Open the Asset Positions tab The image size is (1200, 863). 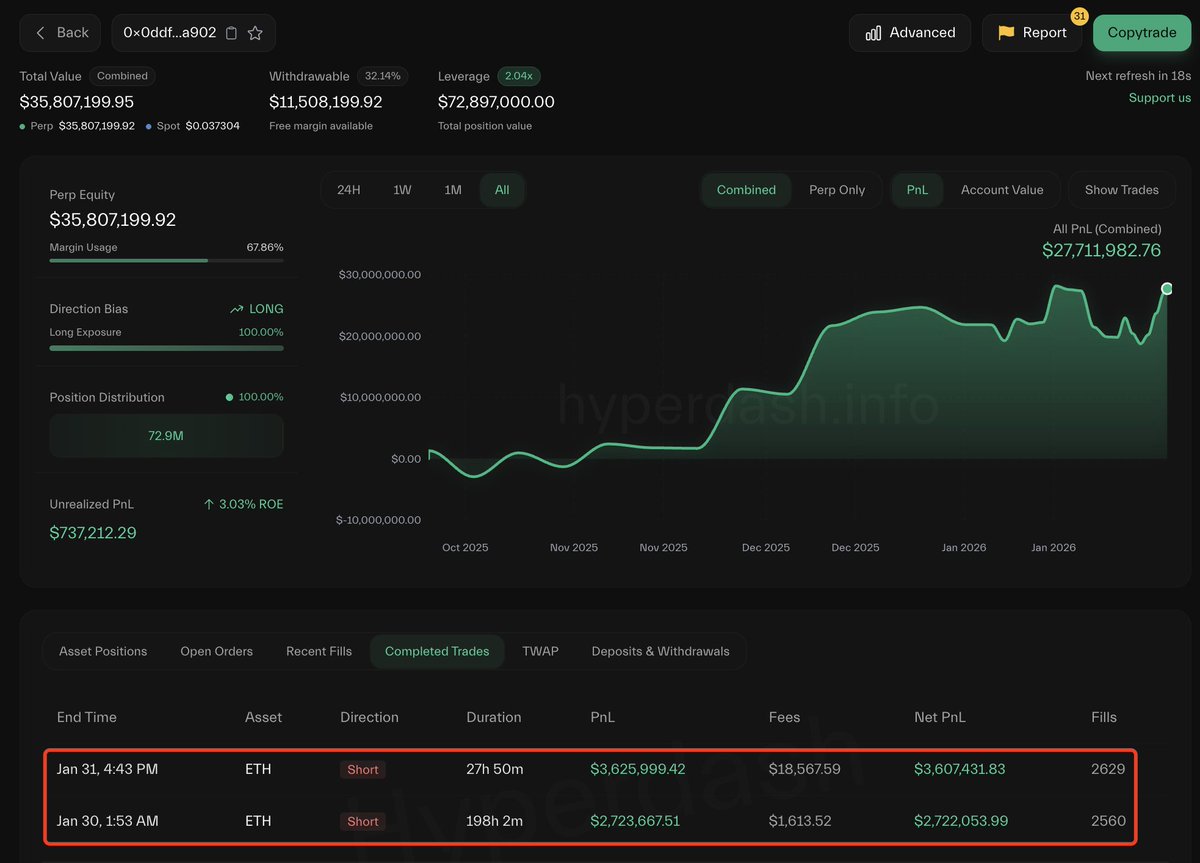(103, 651)
